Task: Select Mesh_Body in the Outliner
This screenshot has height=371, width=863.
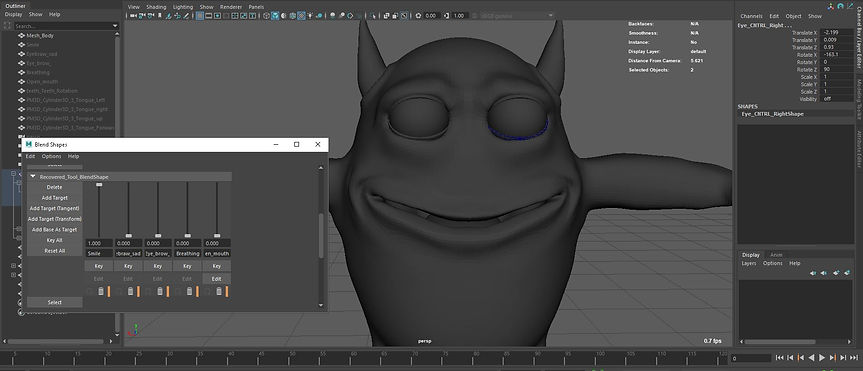Action: pyautogui.click(x=40, y=35)
